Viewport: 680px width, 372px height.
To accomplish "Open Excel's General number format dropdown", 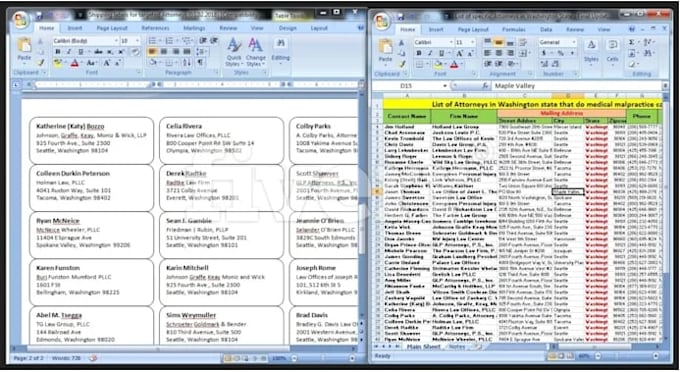I will pyautogui.click(x=573, y=42).
